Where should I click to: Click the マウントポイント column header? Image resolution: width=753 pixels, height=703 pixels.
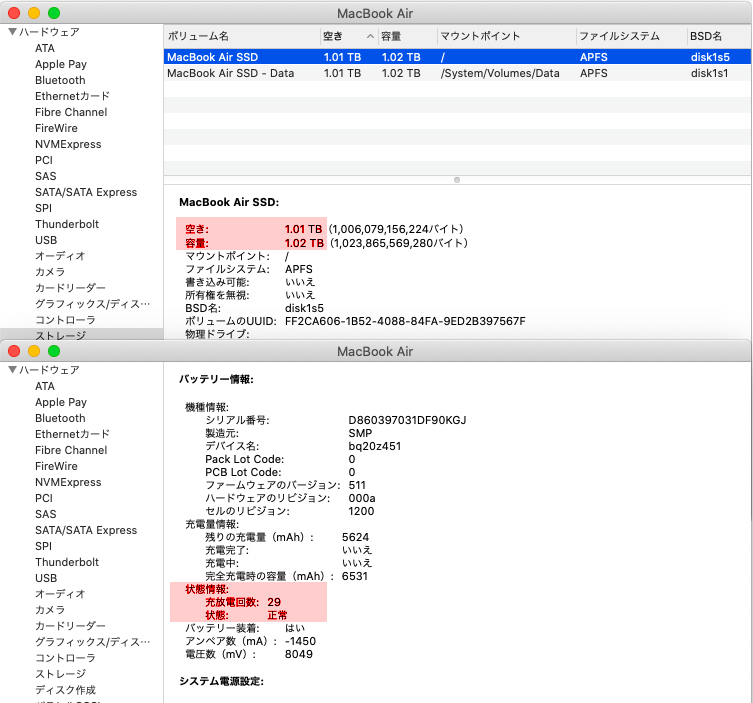pos(504,36)
